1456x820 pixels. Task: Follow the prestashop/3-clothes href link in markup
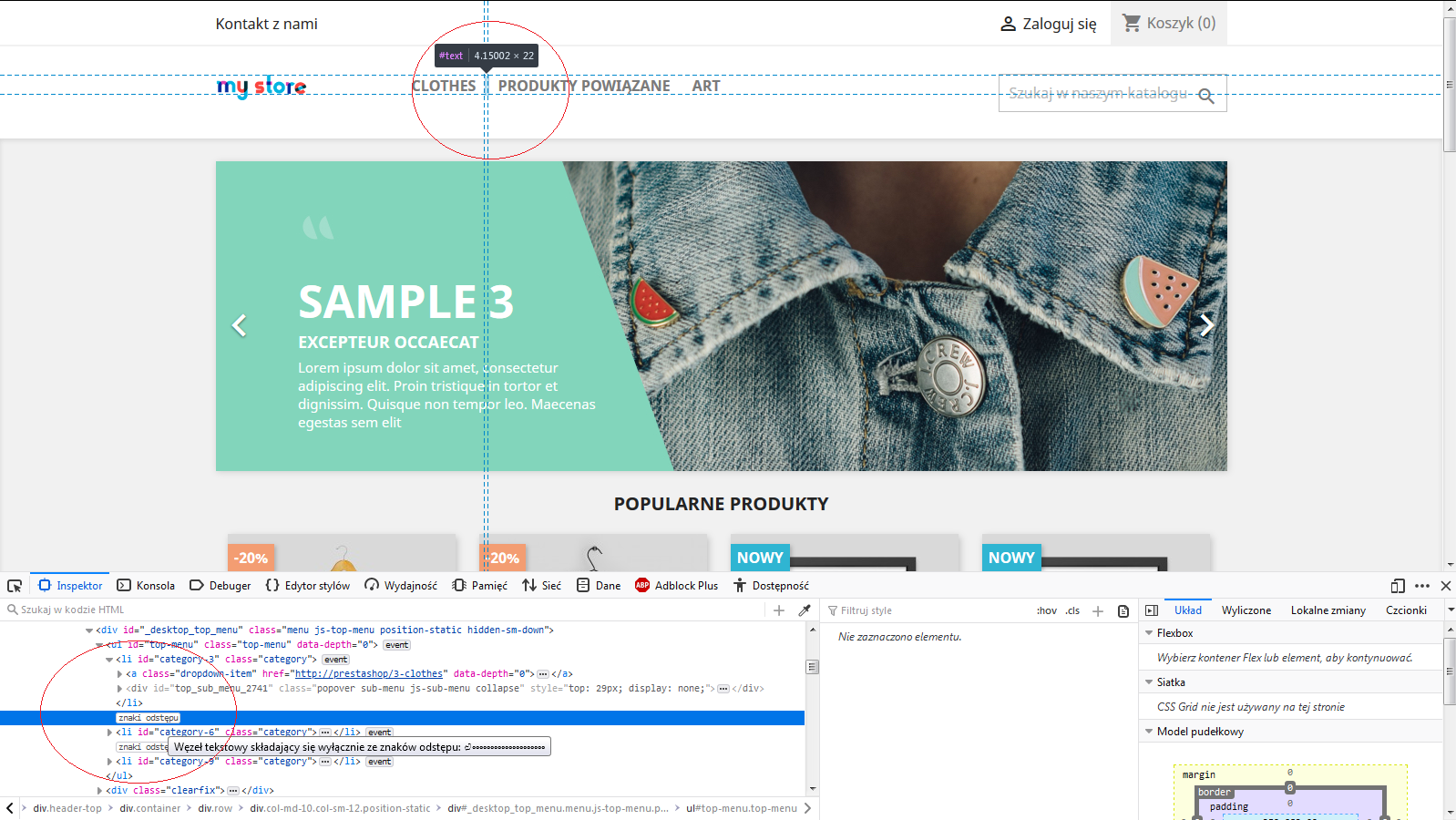369,674
